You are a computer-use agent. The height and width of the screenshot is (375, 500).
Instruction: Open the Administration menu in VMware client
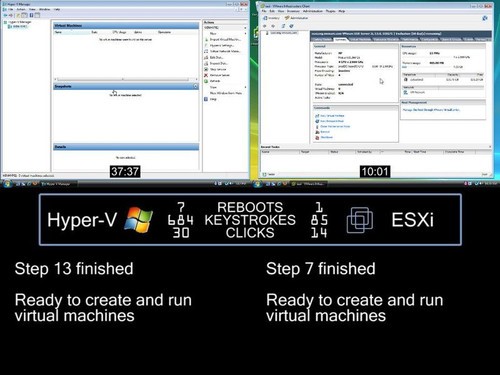point(313,11)
